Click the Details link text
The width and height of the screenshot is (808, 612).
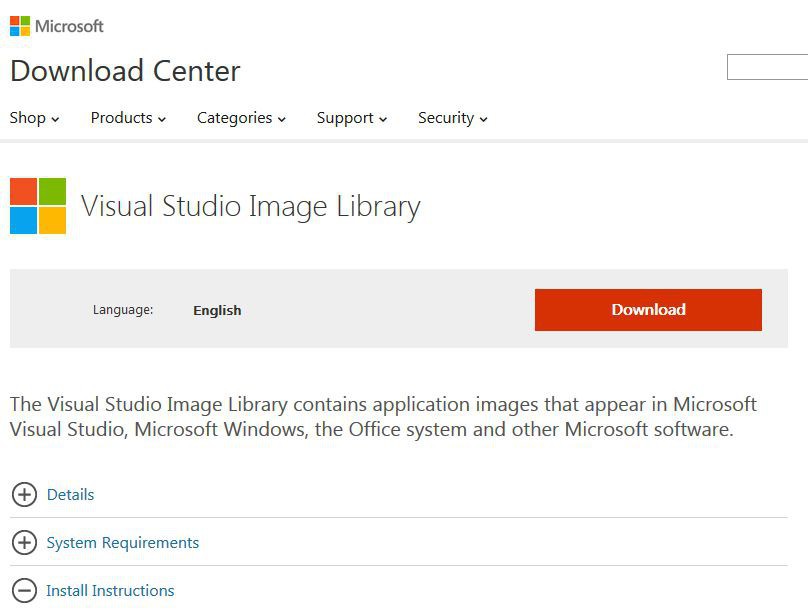pyautogui.click(x=70, y=494)
